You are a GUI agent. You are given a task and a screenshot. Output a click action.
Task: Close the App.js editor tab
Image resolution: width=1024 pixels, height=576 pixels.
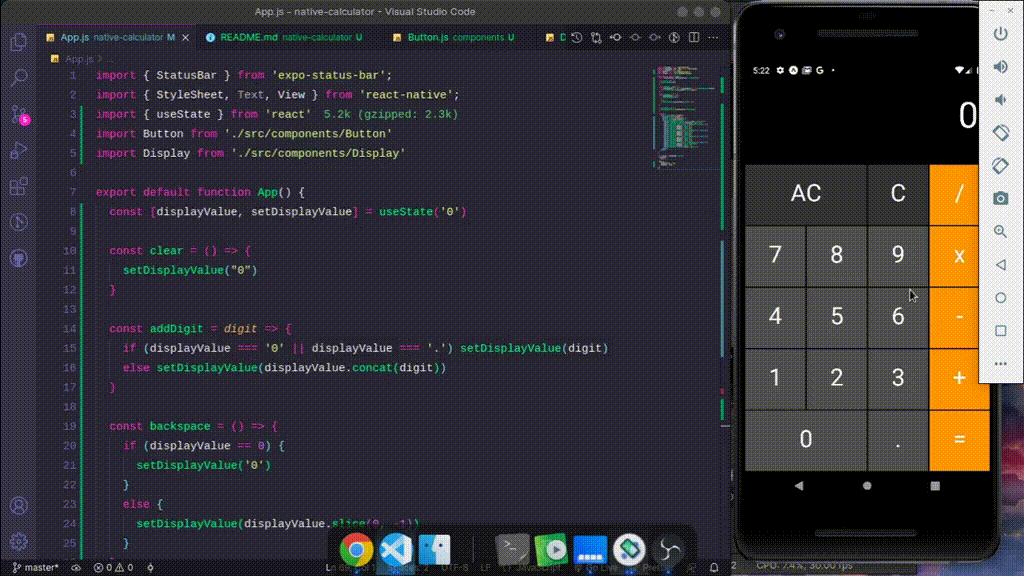point(185,38)
